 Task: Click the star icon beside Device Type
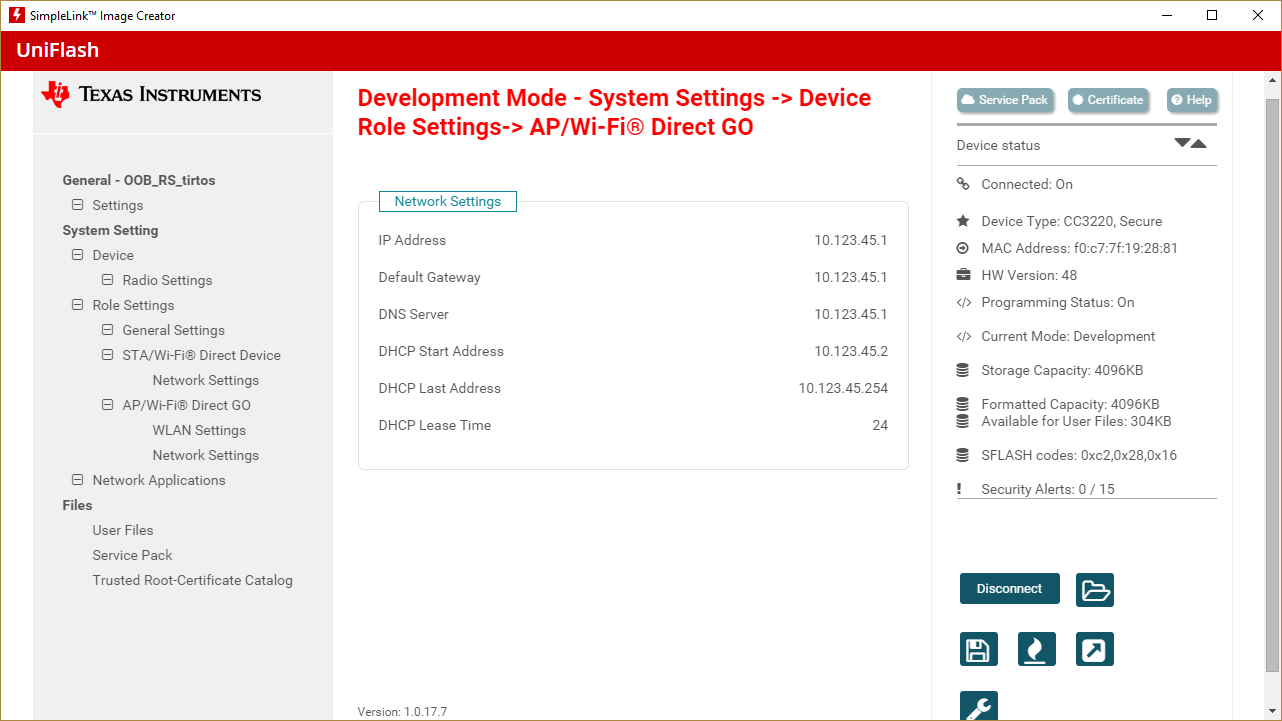pos(963,221)
